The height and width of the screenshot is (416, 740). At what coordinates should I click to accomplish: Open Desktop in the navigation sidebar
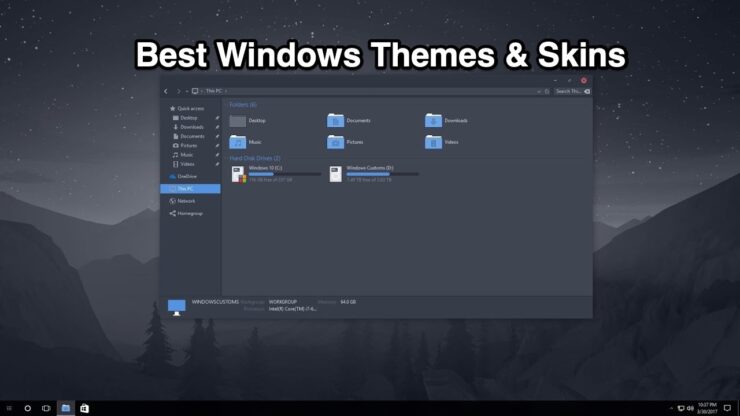185,118
